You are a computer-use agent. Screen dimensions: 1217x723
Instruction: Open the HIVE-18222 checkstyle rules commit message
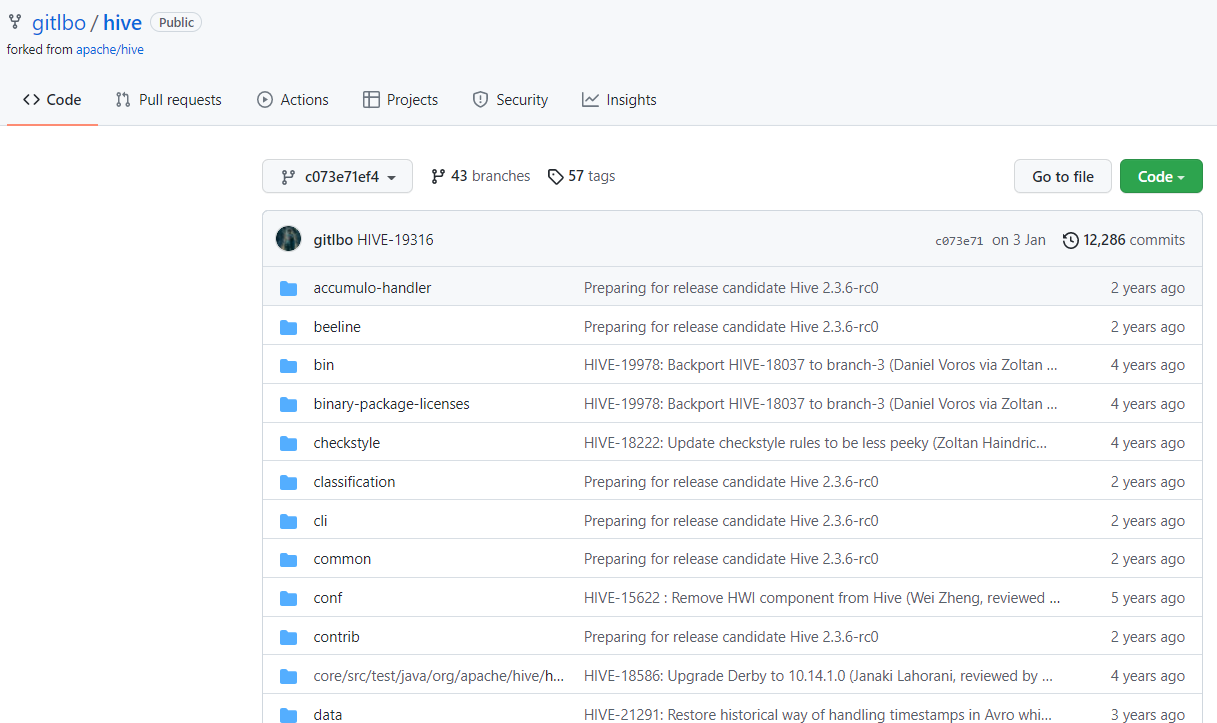pyautogui.click(x=816, y=443)
